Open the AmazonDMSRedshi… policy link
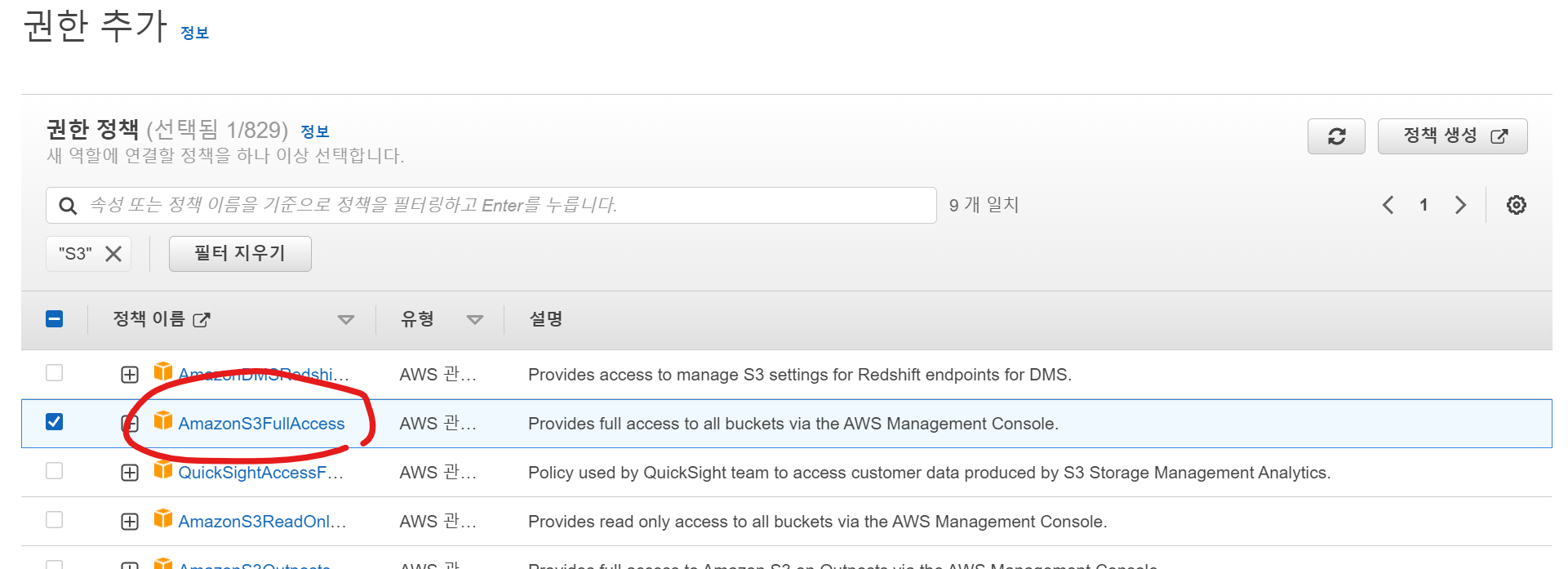 264,375
